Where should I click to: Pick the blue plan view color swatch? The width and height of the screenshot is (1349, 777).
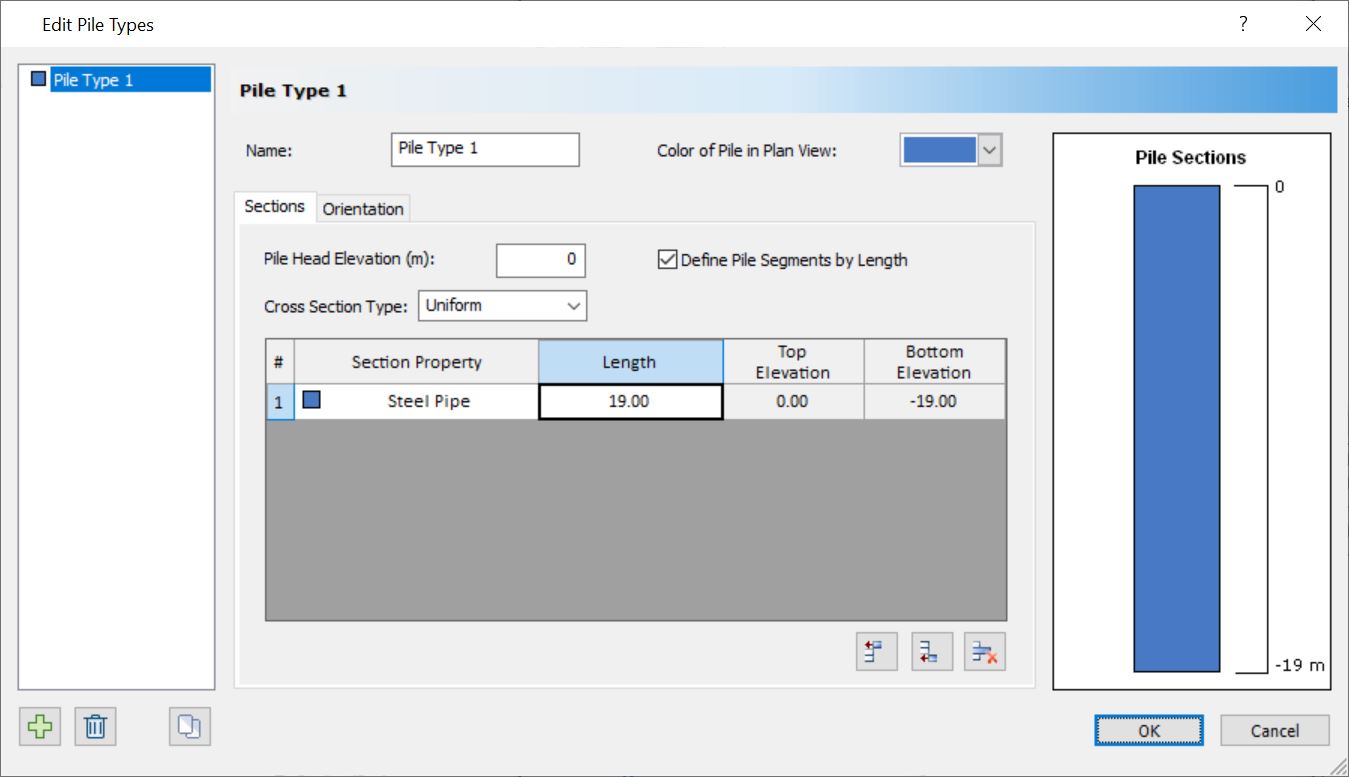tap(940, 148)
